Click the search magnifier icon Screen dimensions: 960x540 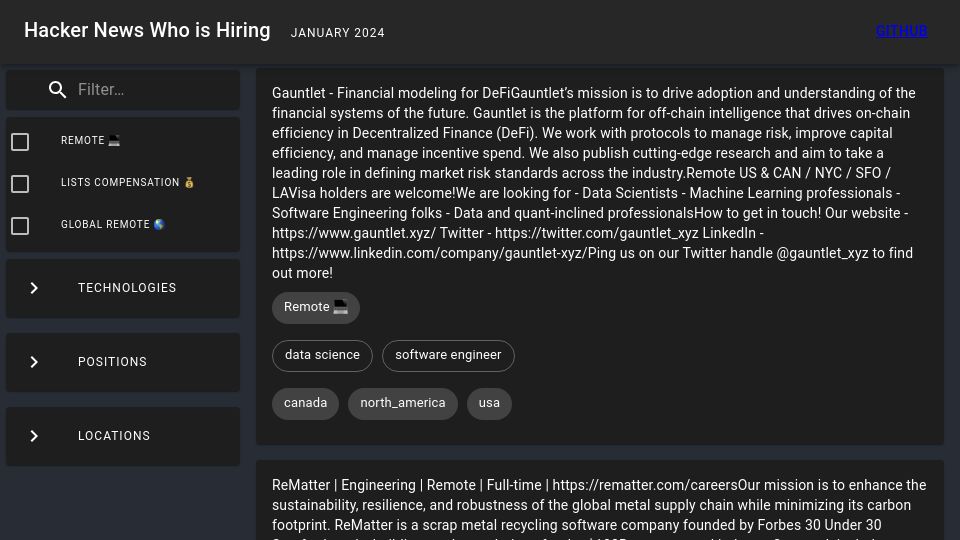click(x=58, y=90)
